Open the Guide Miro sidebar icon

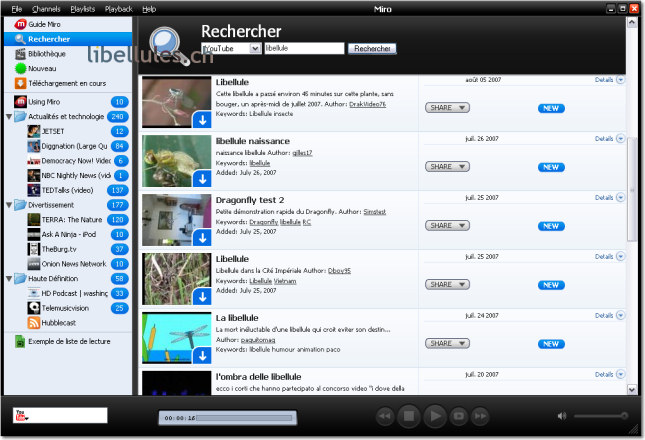(20, 24)
